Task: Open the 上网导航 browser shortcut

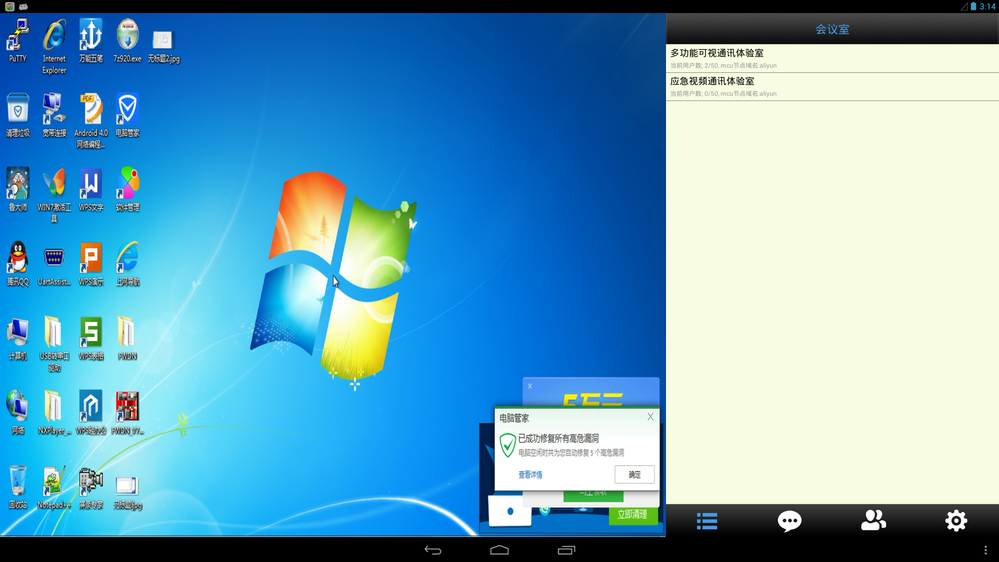Action: [127, 264]
